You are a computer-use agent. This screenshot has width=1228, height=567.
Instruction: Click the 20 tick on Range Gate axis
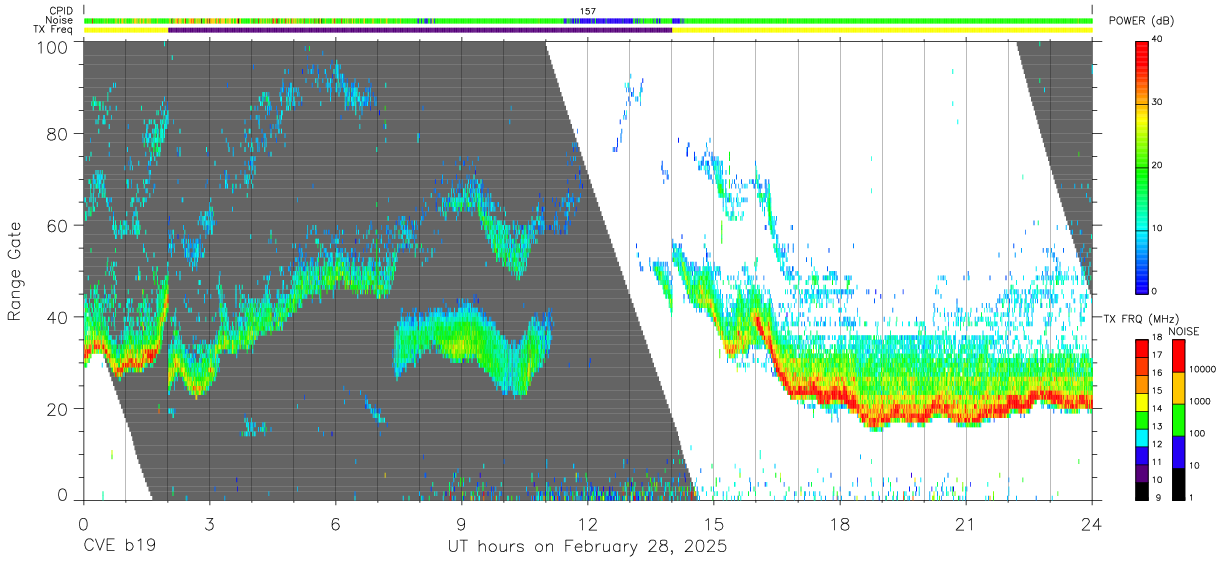[58, 409]
